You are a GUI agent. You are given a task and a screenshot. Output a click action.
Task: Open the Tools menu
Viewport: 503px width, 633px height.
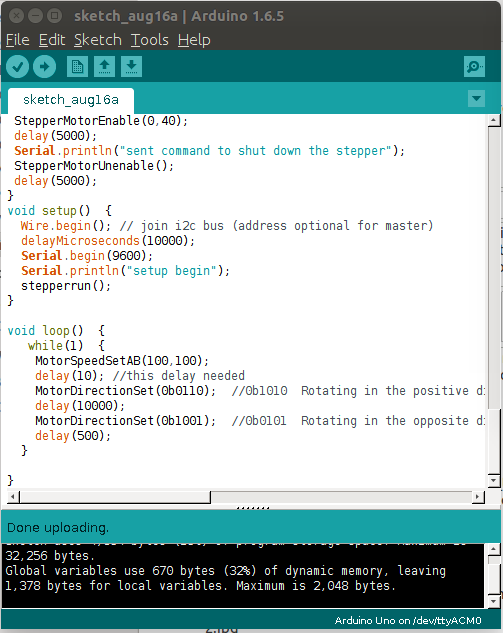click(x=149, y=40)
